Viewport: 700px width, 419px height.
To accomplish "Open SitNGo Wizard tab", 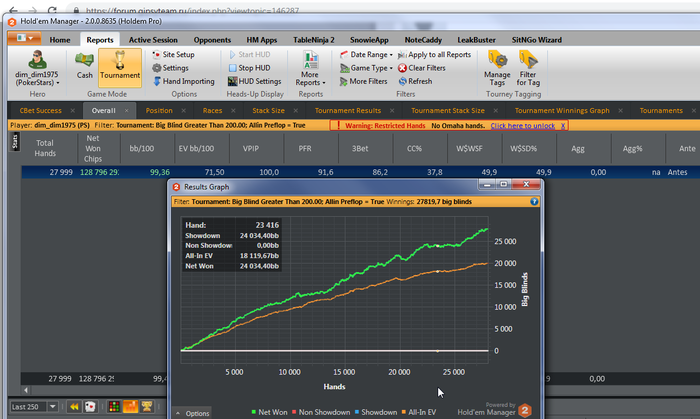I will (x=537, y=40).
